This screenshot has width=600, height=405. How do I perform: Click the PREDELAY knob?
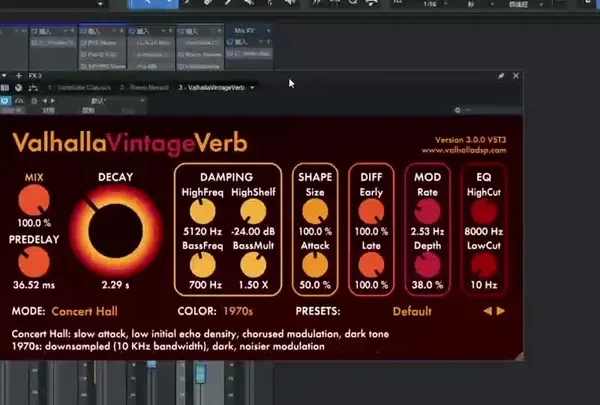[x=33, y=262]
